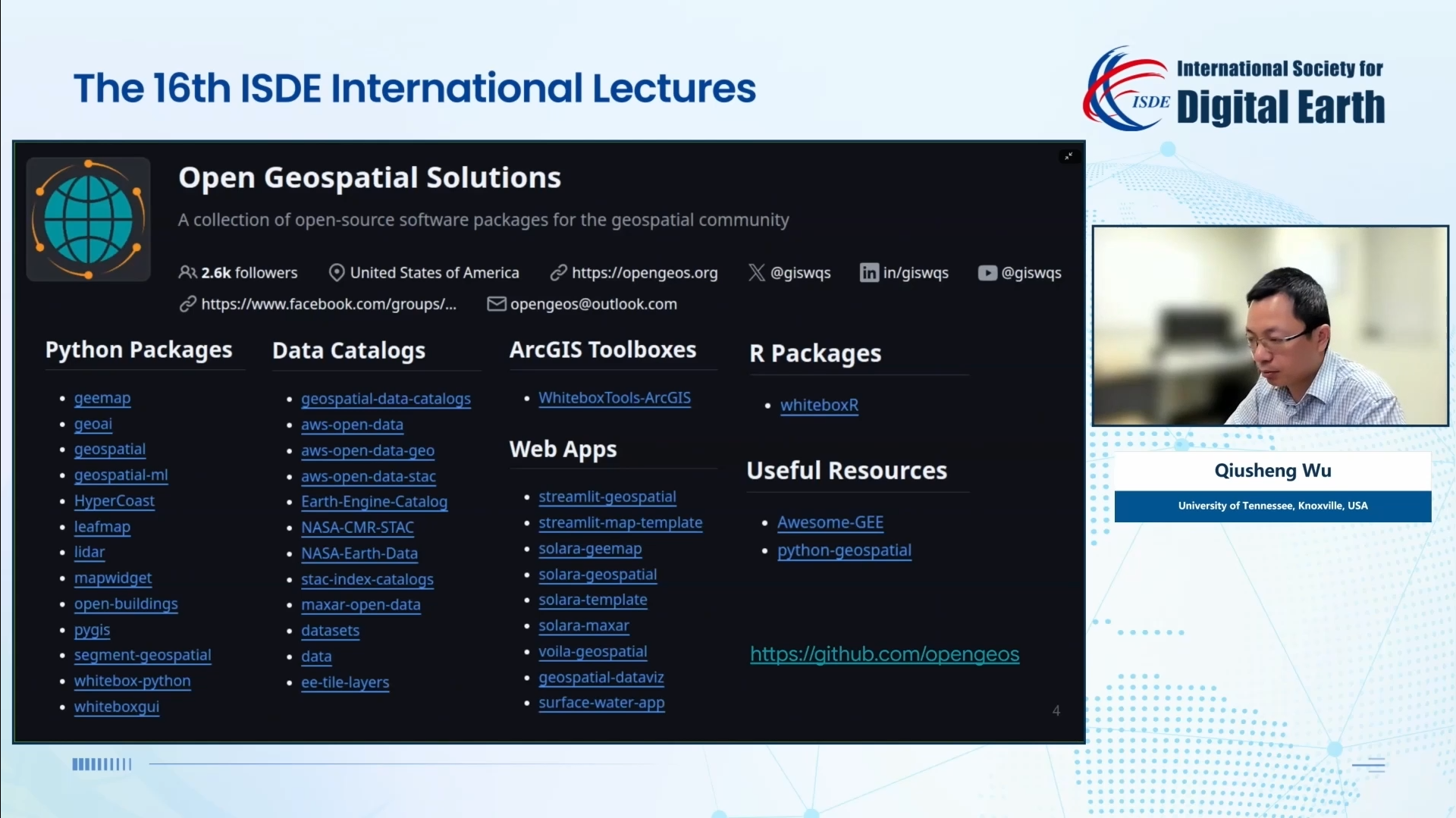Click the X logo beside @giswqs
The height and width of the screenshot is (818, 1456).
(x=757, y=272)
